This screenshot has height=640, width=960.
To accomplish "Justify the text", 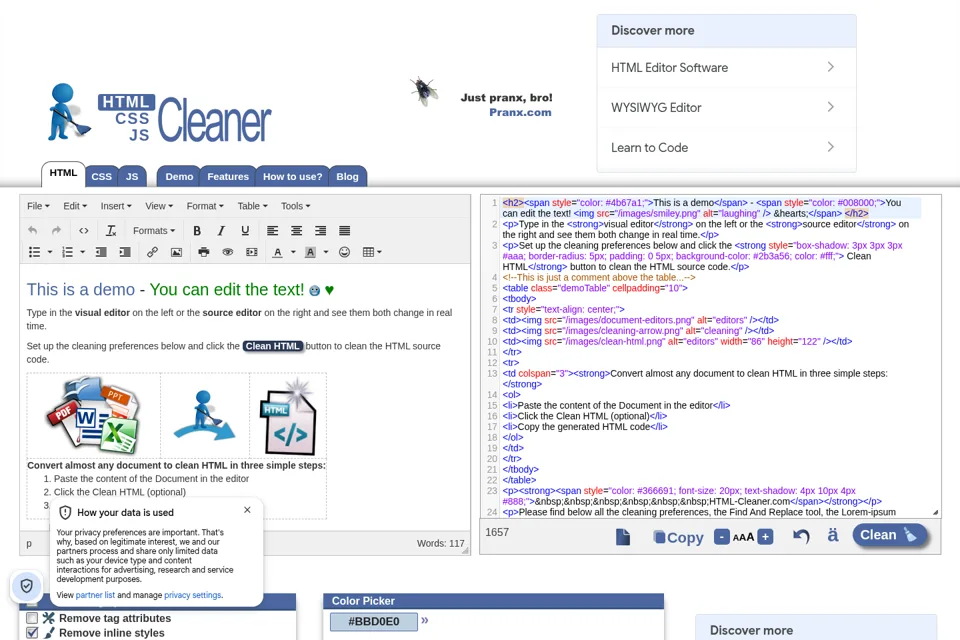I will coord(345,231).
